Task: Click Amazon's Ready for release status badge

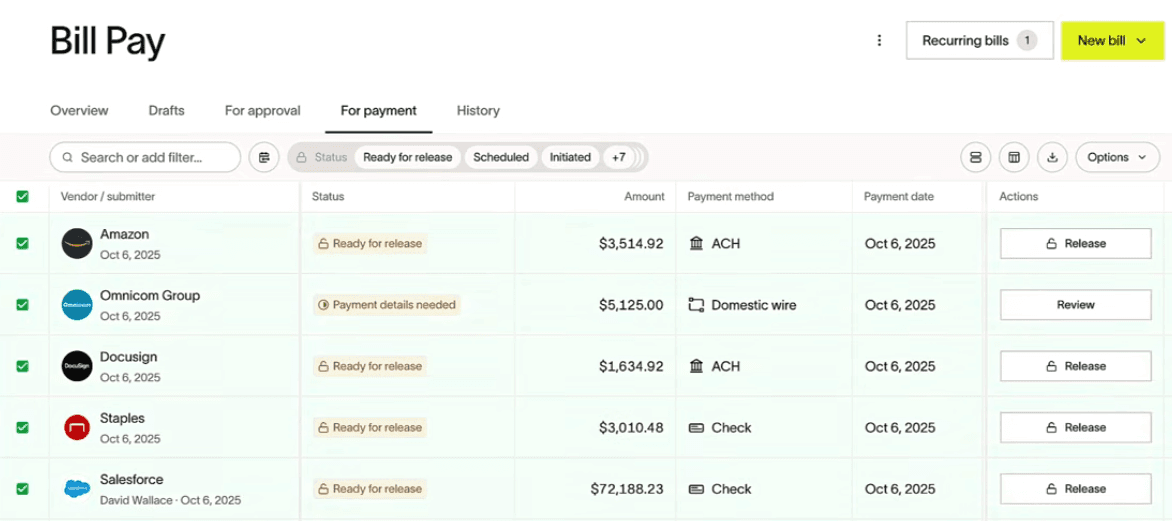Action: 370,244
